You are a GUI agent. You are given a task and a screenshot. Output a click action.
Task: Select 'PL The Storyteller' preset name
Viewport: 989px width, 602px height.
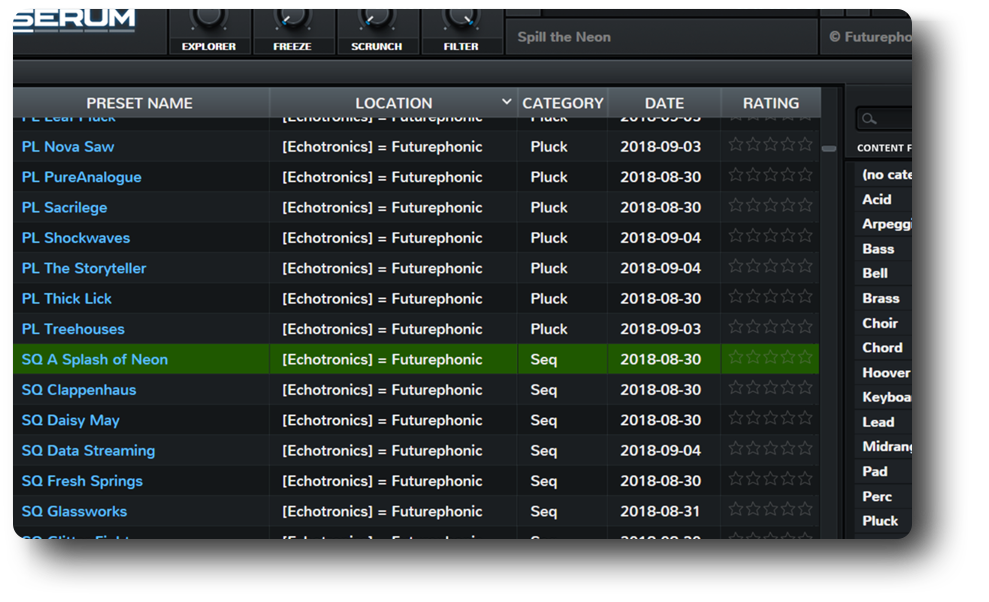click(84, 268)
